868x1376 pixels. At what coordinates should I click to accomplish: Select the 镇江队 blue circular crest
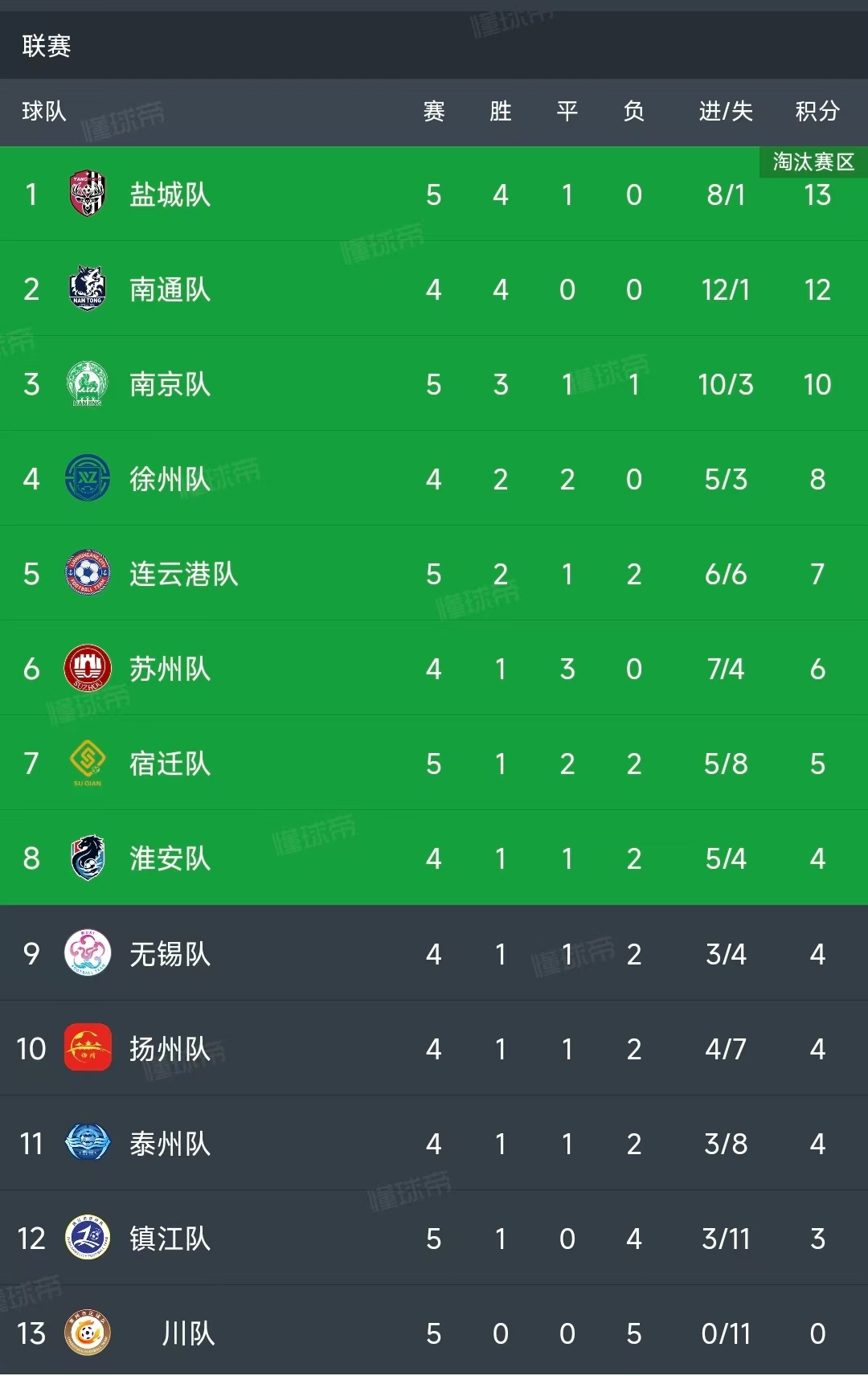point(88,1237)
